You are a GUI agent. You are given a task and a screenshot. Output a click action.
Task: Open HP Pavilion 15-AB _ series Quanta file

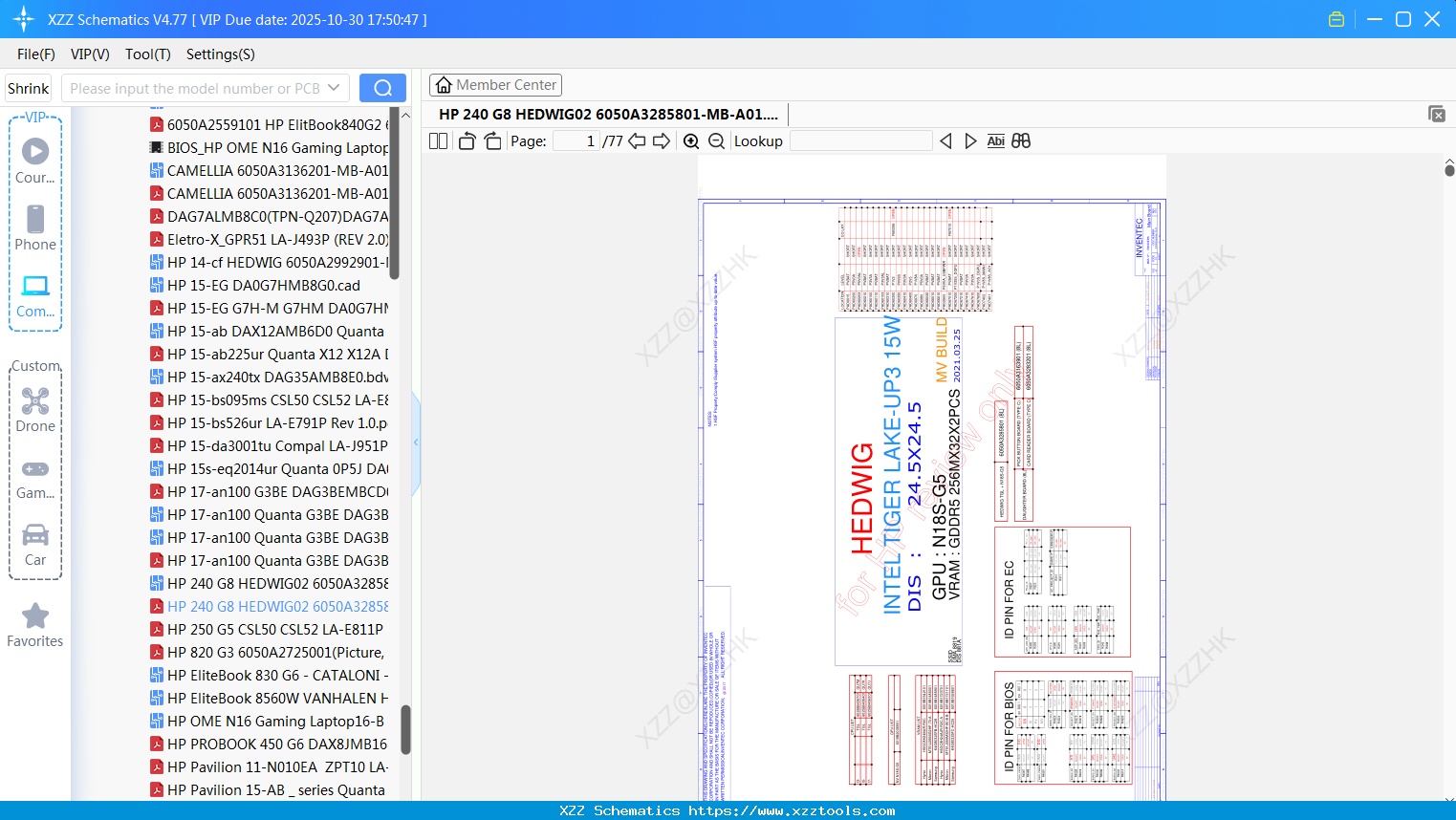(x=268, y=789)
